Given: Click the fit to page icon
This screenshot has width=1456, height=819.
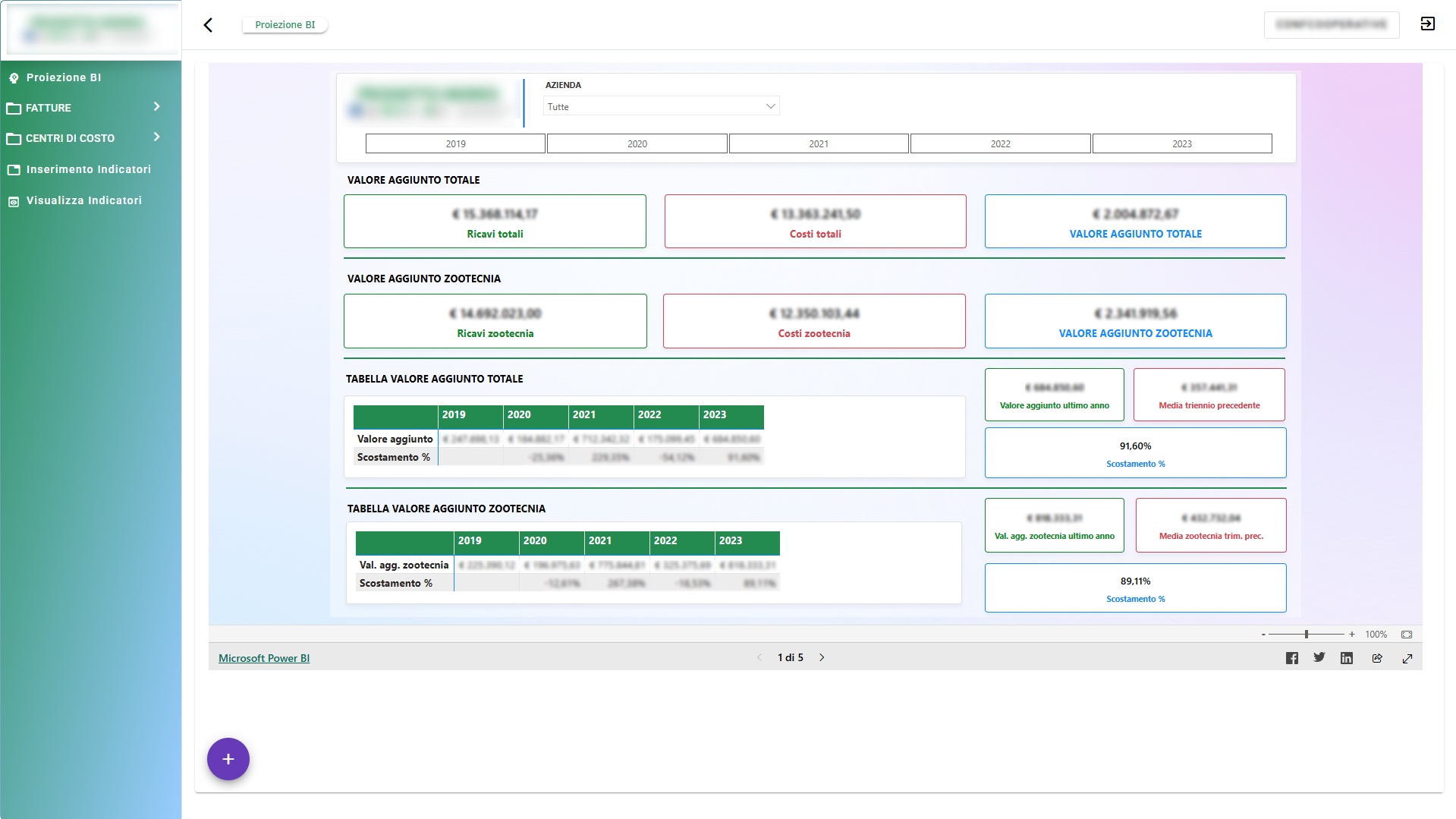Looking at the screenshot, I should click(1407, 635).
